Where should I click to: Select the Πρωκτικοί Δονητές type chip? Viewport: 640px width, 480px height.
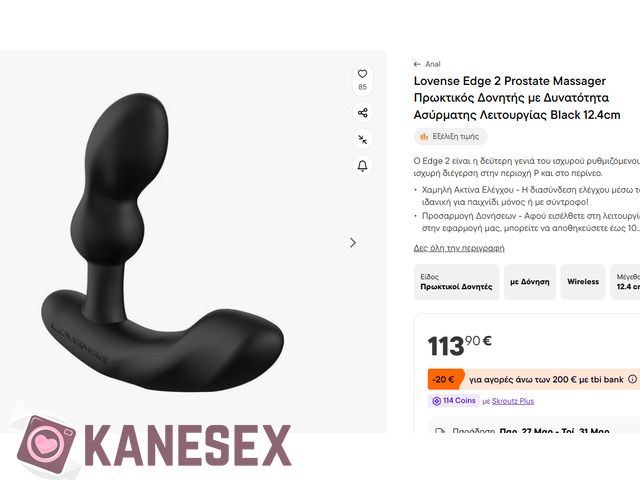456,282
